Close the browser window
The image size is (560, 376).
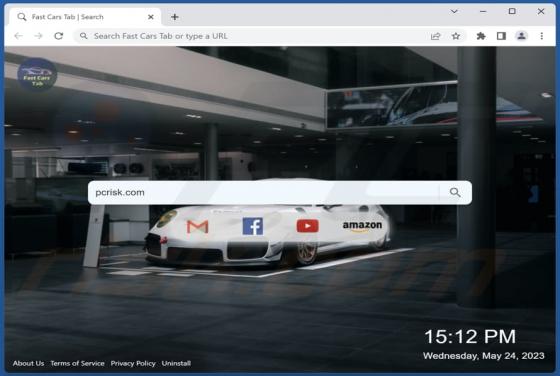tap(541, 11)
